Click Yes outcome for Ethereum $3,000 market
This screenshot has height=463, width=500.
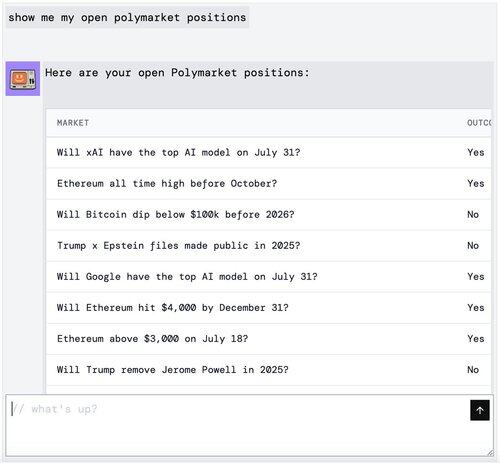point(476,339)
